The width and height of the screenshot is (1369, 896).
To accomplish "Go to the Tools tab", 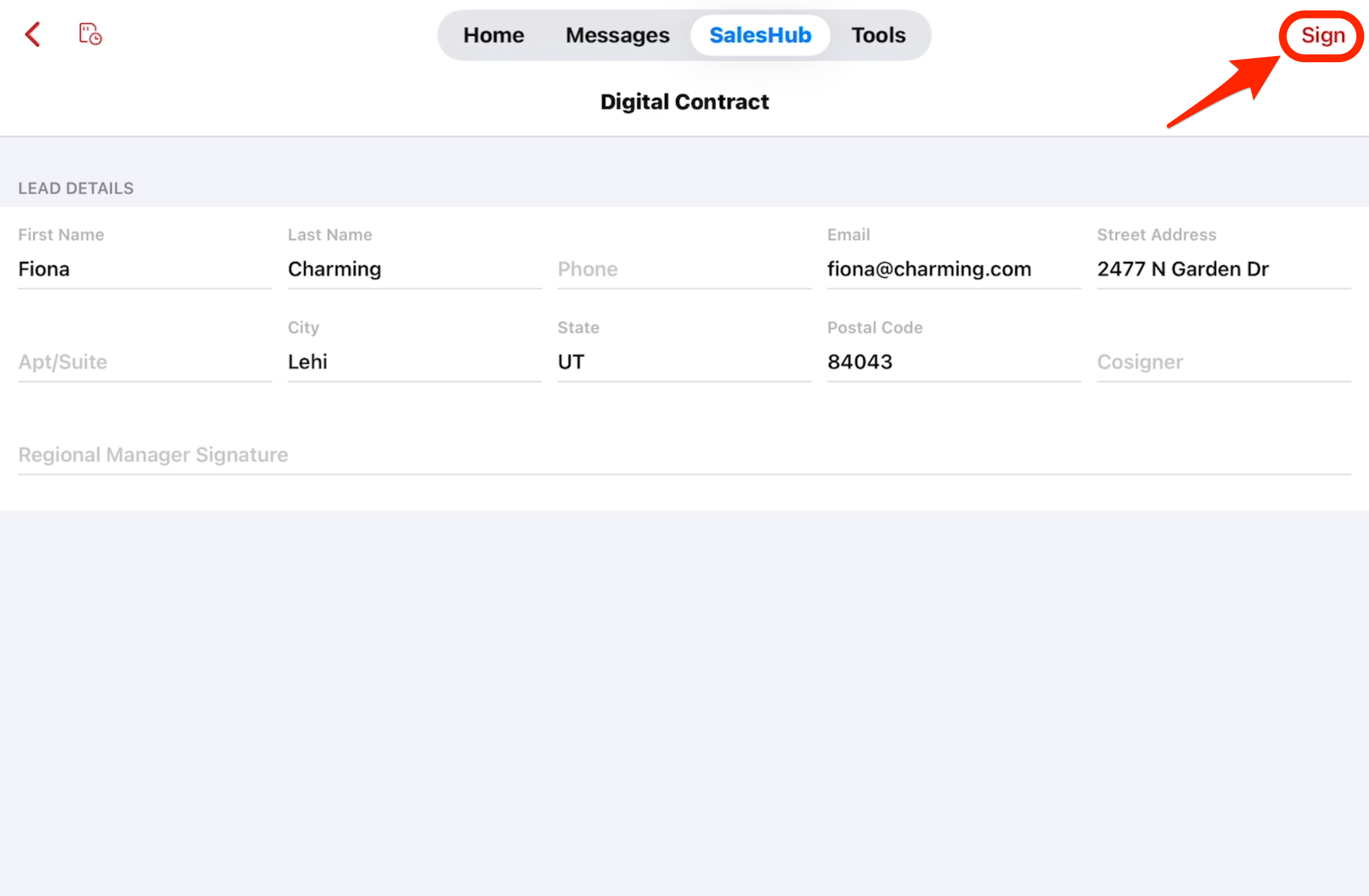I will point(878,35).
